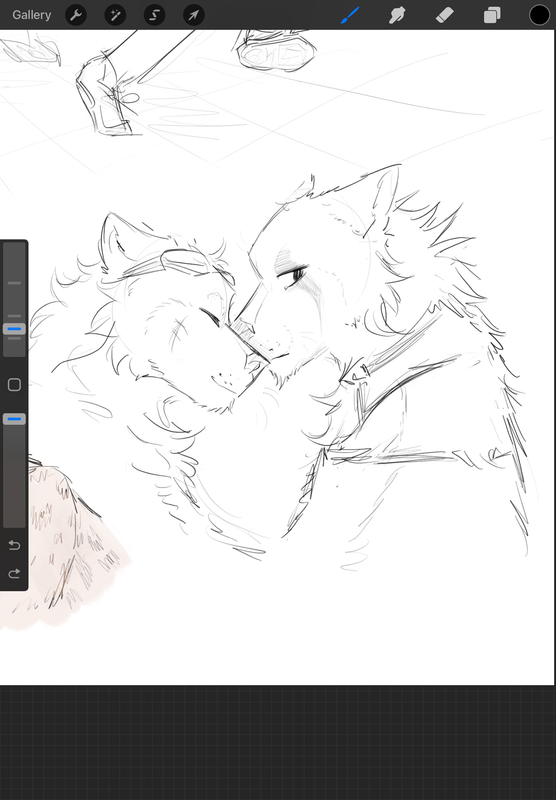Open the black color picker swatch
556x800 pixels.
click(x=539, y=15)
